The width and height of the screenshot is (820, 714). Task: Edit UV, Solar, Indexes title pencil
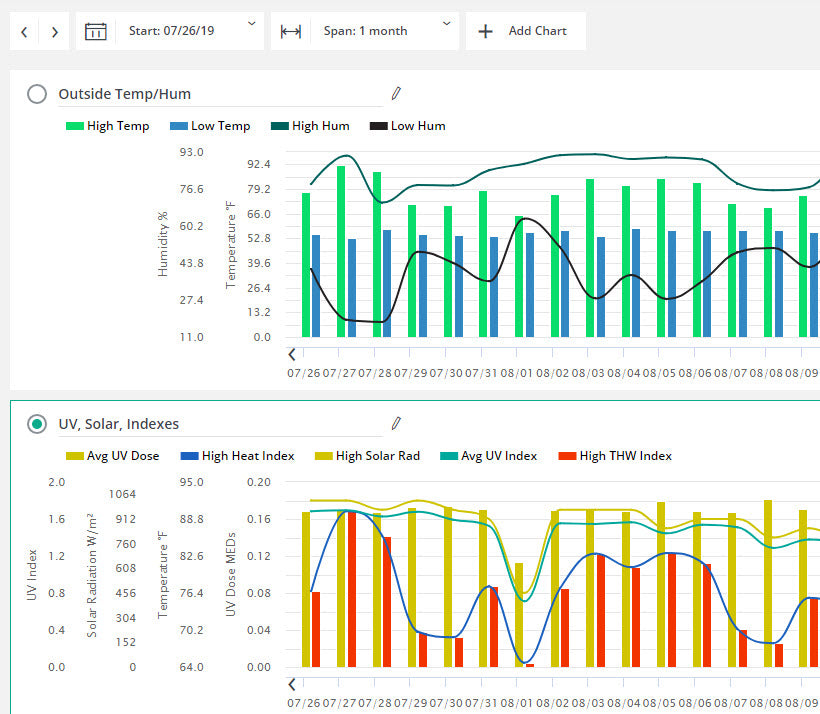pos(396,424)
